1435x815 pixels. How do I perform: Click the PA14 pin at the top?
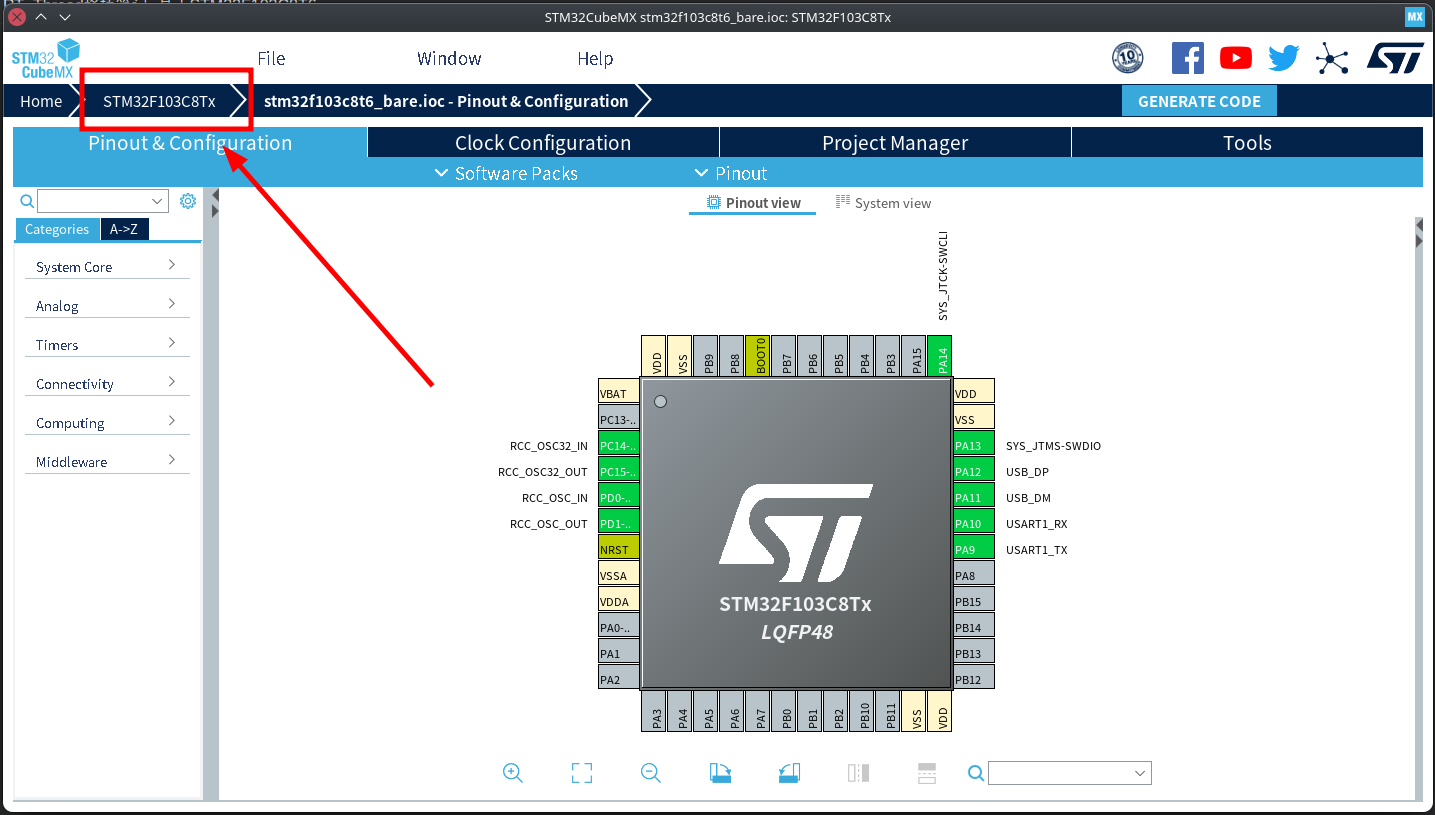coord(939,355)
